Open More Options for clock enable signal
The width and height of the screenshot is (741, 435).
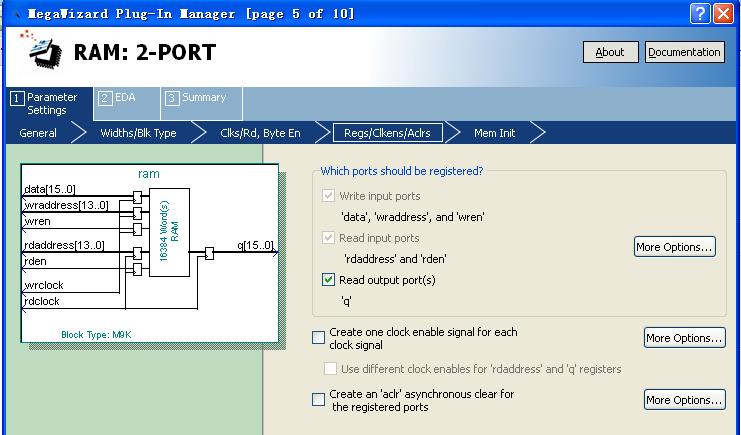pyautogui.click(x=684, y=338)
